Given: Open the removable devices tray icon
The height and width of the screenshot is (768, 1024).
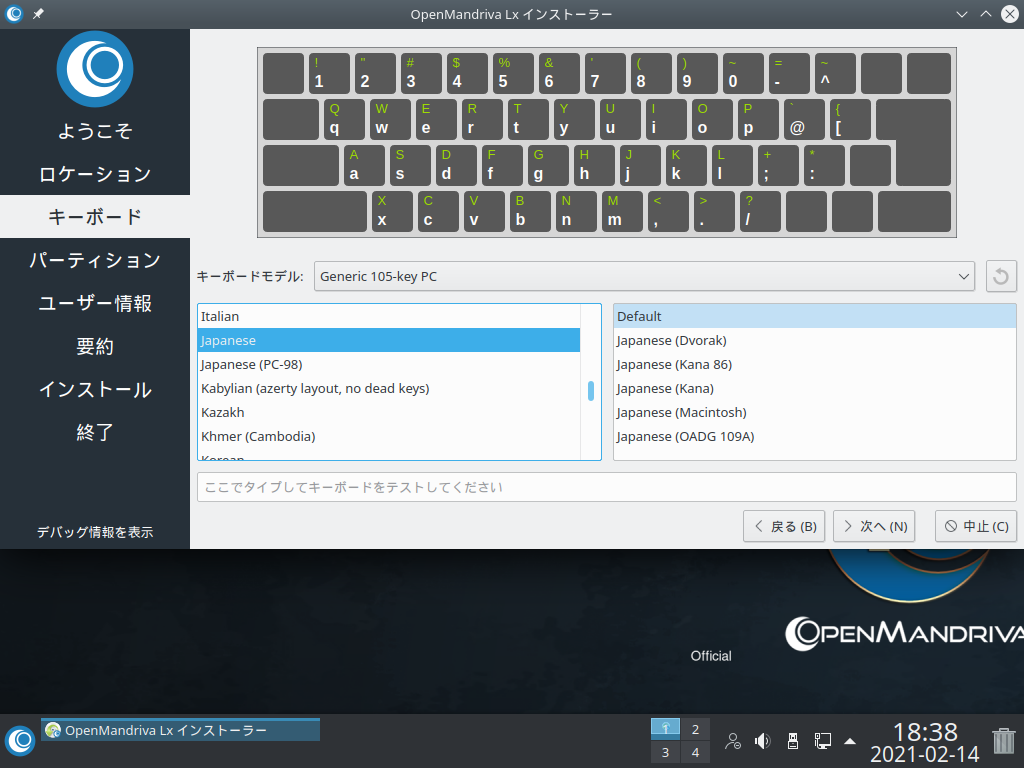Looking at the screenshot, I should pyautogui.click(x=793, y=741).
